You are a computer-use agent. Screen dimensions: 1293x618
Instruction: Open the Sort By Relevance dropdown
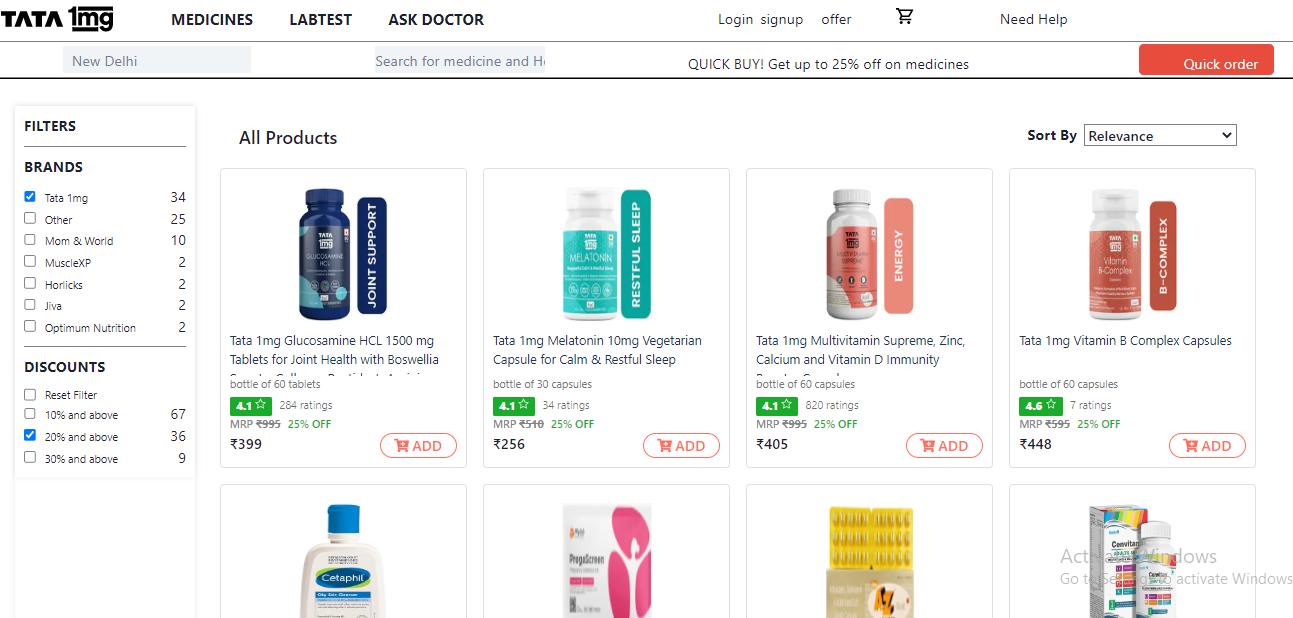[1160, 135]
